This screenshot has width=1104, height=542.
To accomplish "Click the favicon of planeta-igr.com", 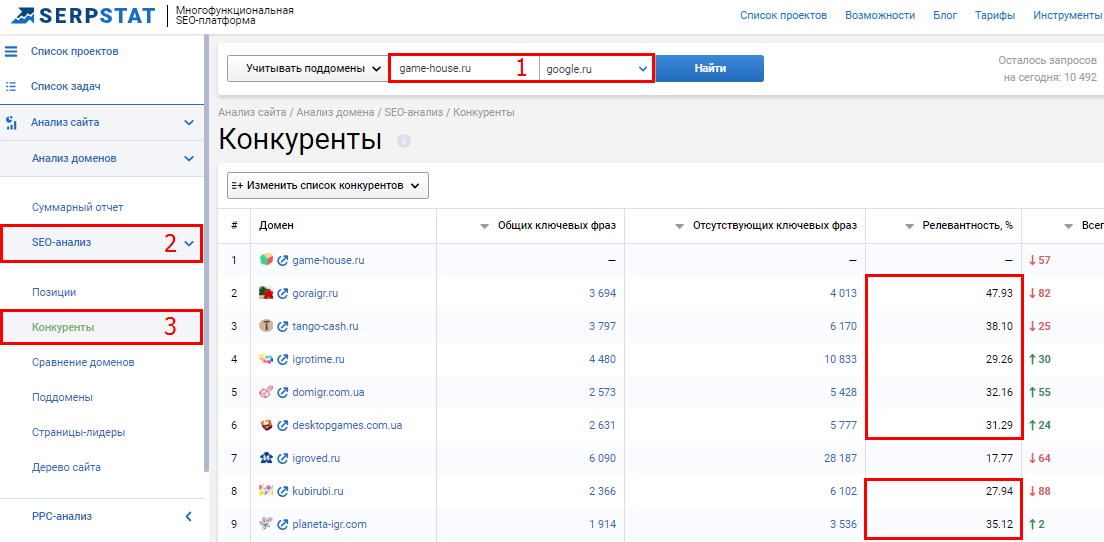I will click(266, 524).
